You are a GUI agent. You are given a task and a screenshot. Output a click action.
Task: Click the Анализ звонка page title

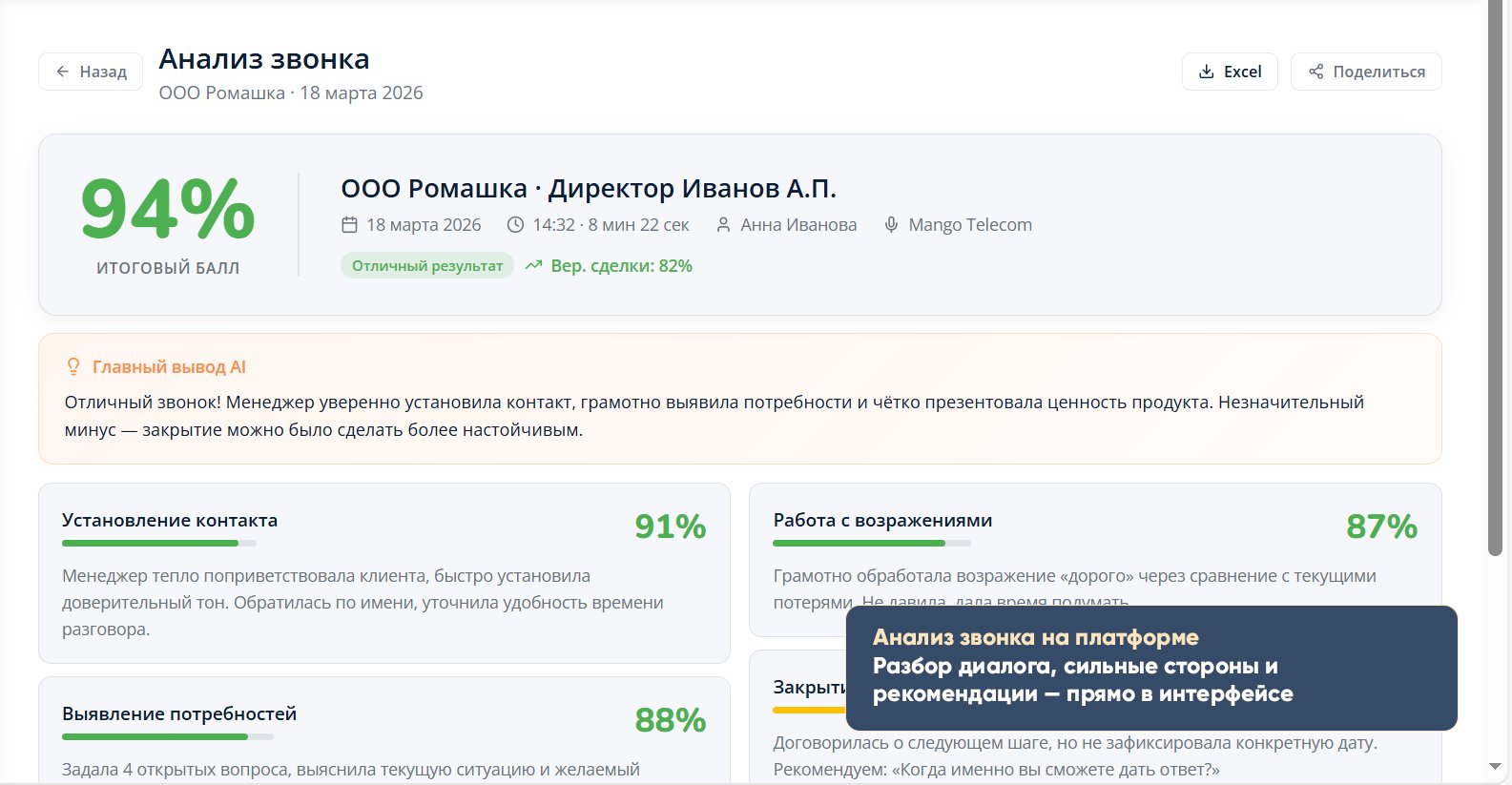(x=264, y=59)
